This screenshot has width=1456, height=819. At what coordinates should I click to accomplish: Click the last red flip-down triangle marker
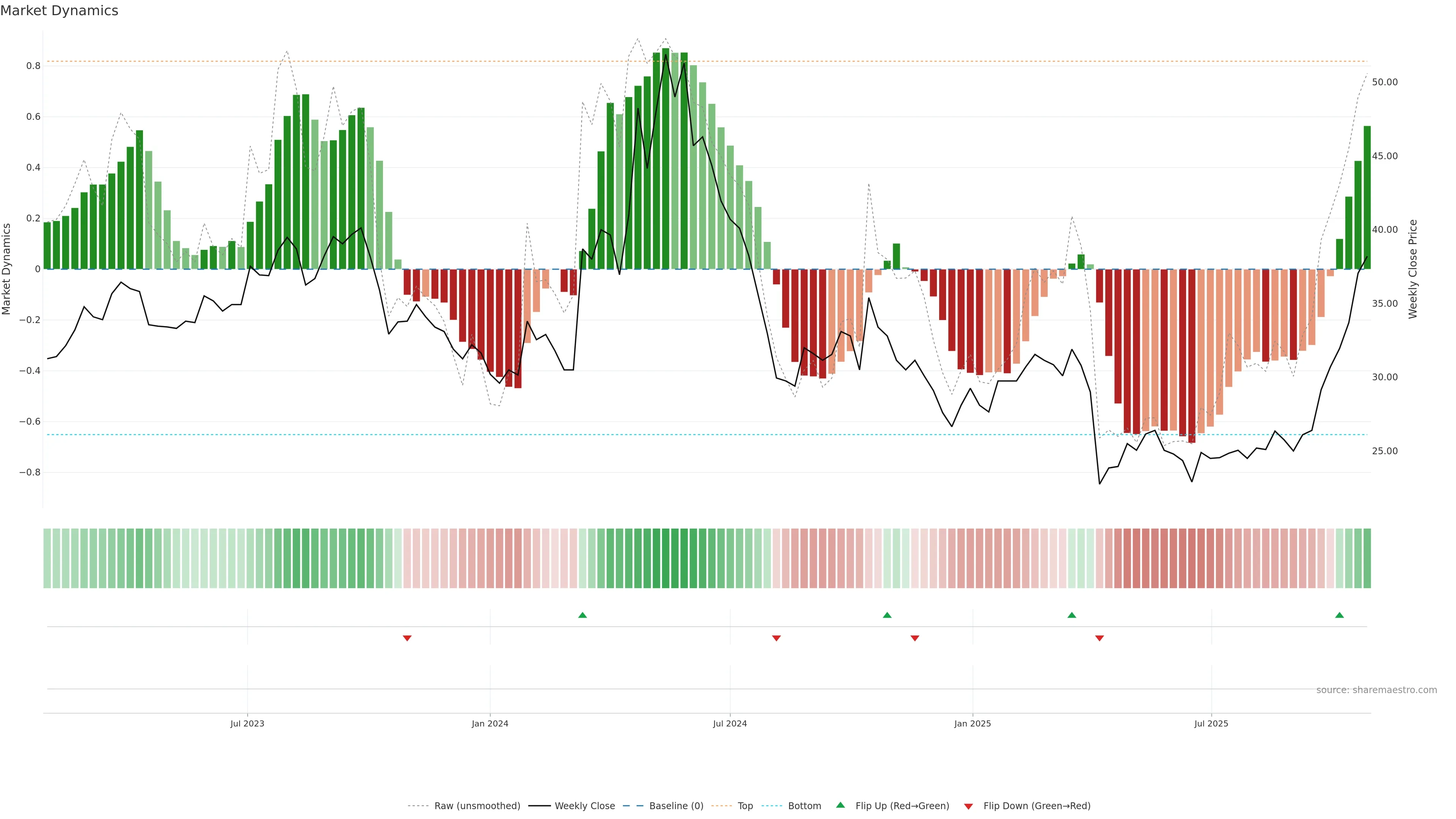click(1099, 638)
